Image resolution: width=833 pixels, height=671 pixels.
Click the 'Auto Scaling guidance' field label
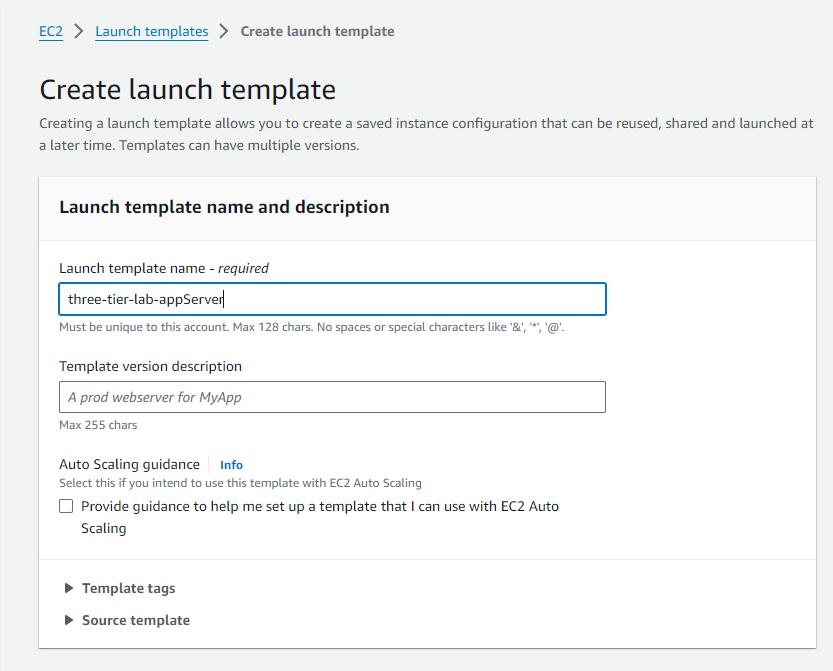129,464
